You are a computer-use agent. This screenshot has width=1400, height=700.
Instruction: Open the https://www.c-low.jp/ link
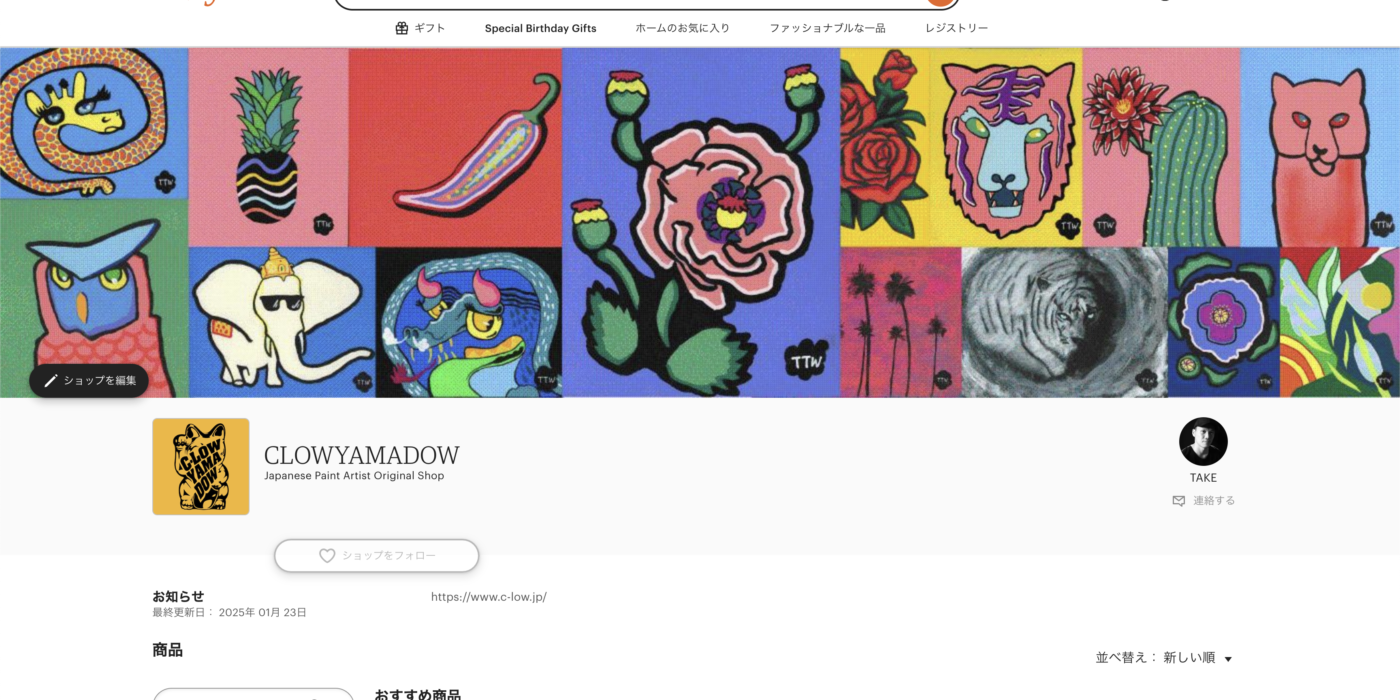tap(489, 597)
